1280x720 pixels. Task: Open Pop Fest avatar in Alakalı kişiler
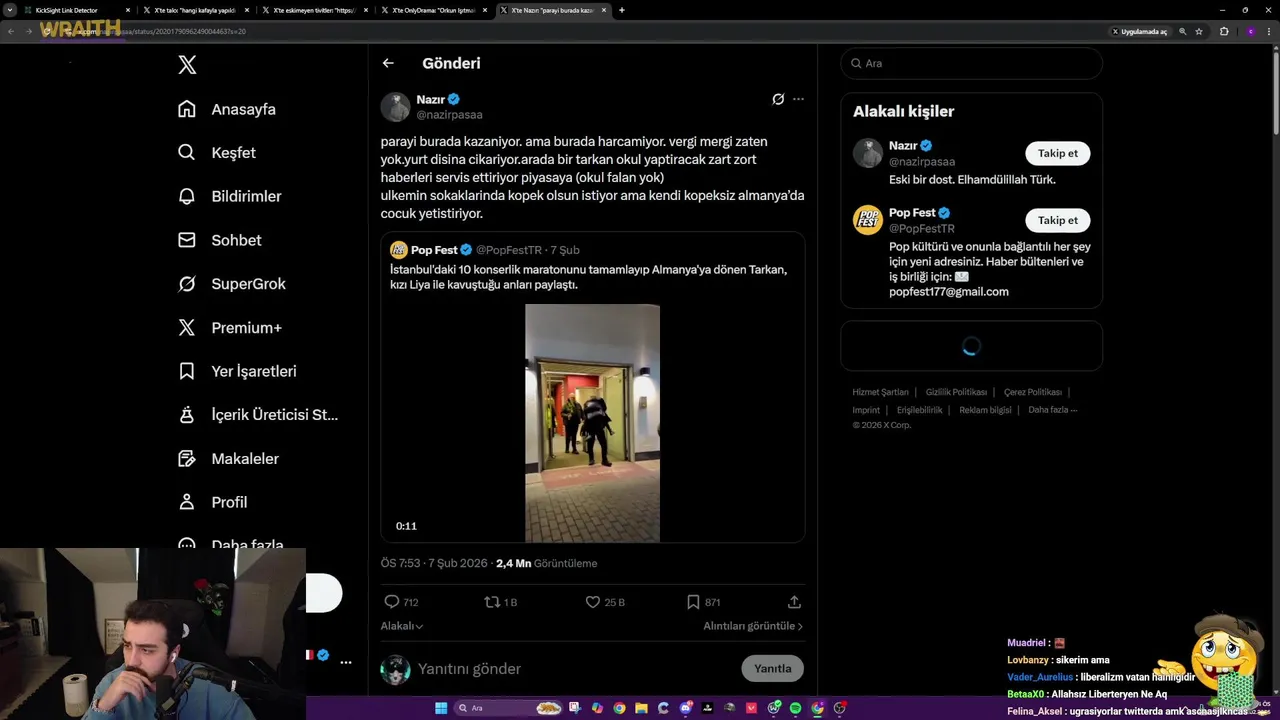868,220
